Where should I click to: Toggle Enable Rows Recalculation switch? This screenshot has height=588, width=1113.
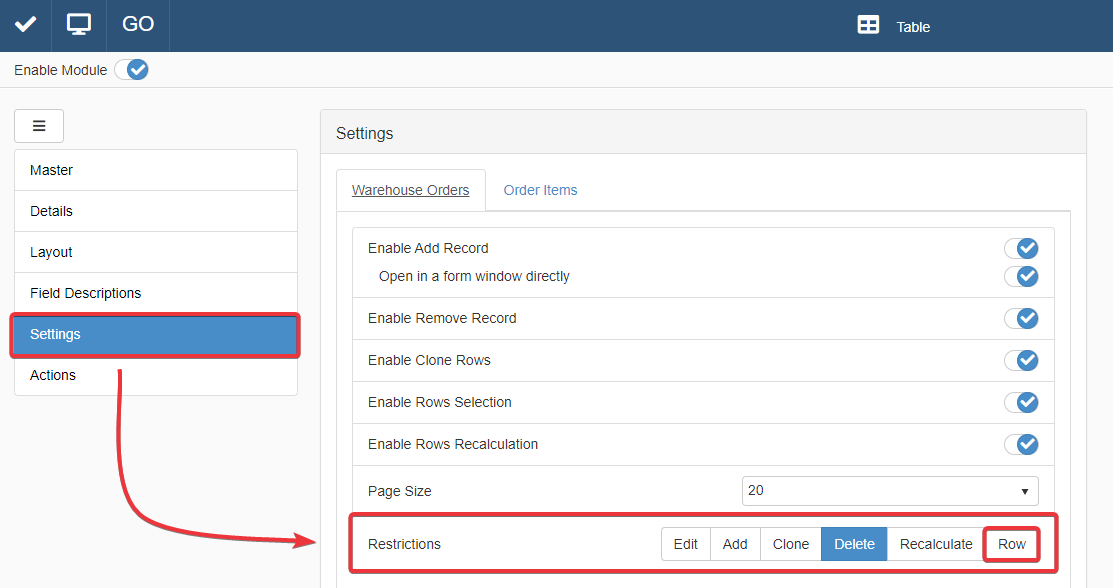coord(1021,444)
